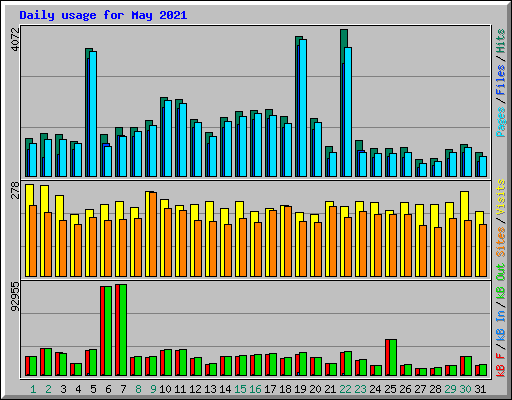Click the day 19 cyan pages bar
The width and height of the screenshot is (512, 400).
tap(303, 108)
